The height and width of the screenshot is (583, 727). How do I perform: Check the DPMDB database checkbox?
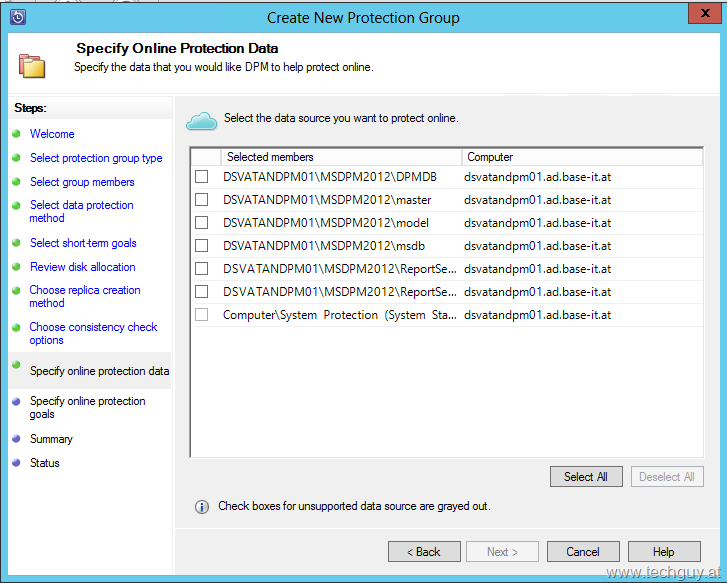(202, 177)
